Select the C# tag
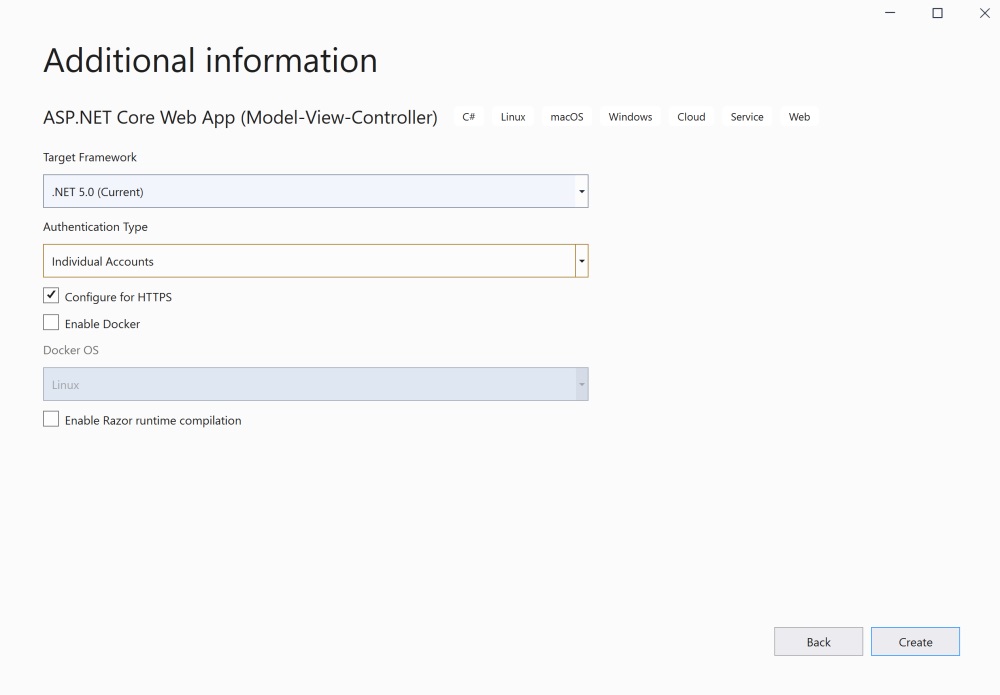Screen dimensions: 1000x695 pyautogui.click(x=469, y=117)
